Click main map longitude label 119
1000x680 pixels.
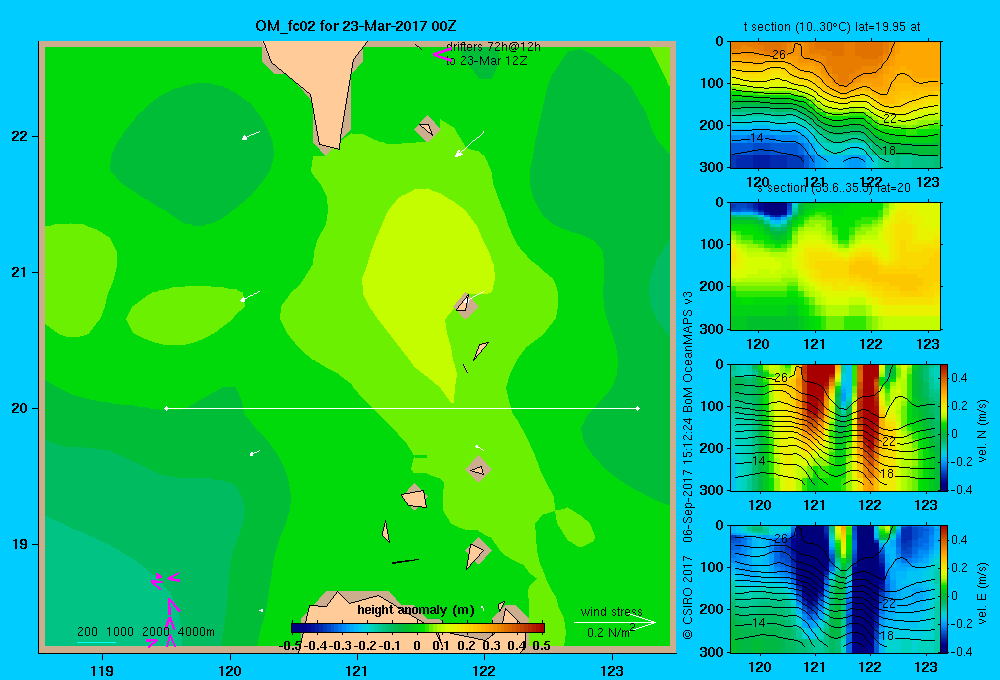pyautogui.click(x=102, y=670)
